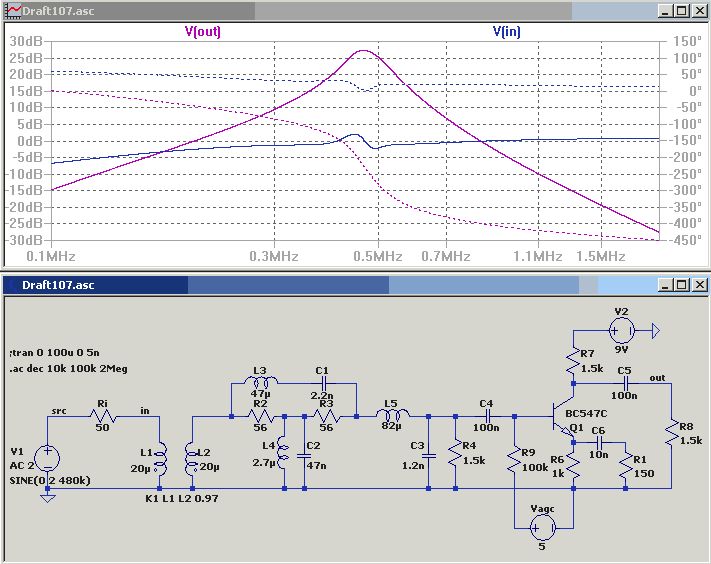
Task: Click the 9V value under V2
Action: click(621, 349)
